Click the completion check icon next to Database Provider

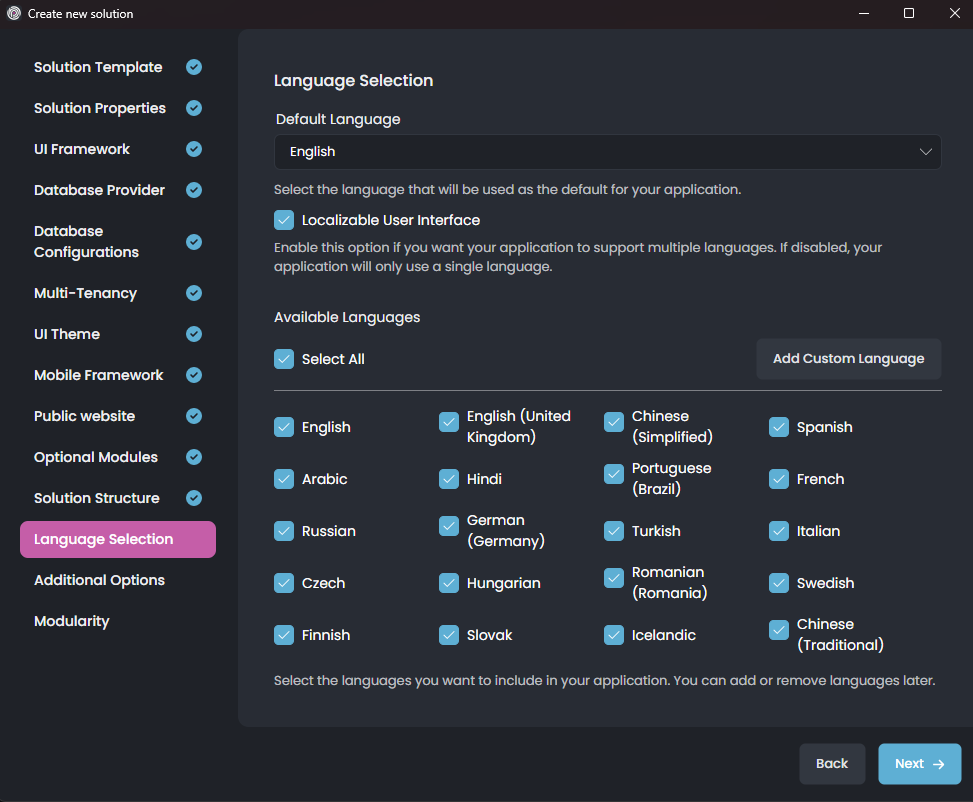tap(193, 189)
